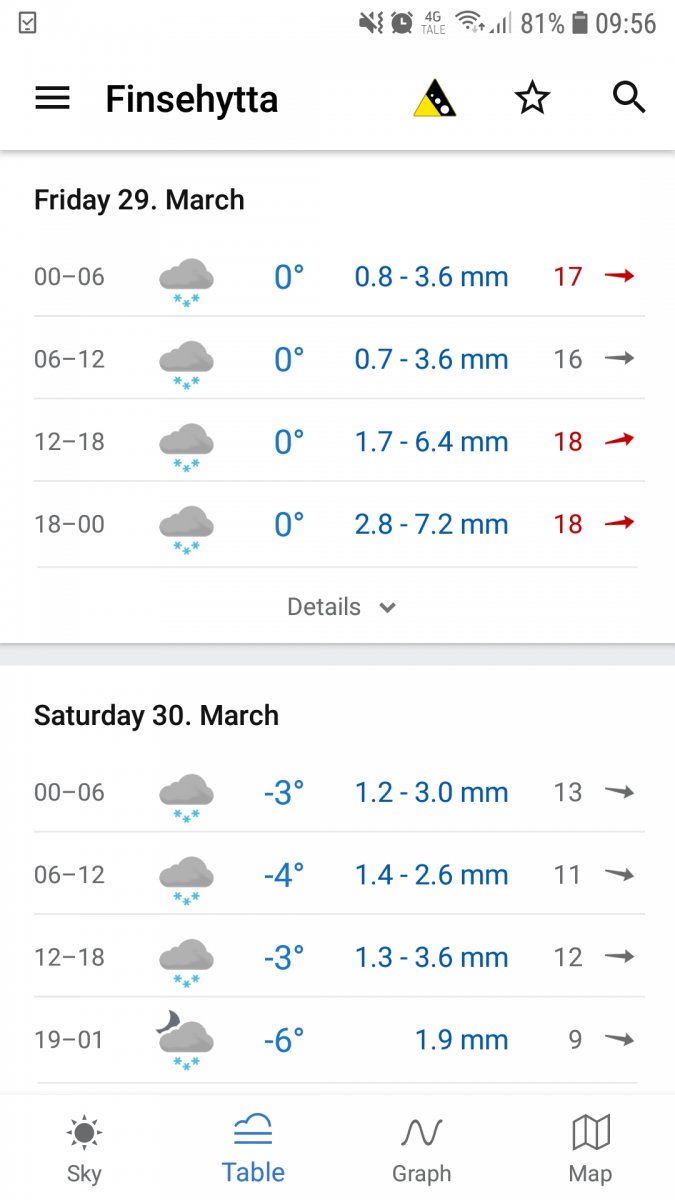Open the hamburger navigation menu

[52, 98]
